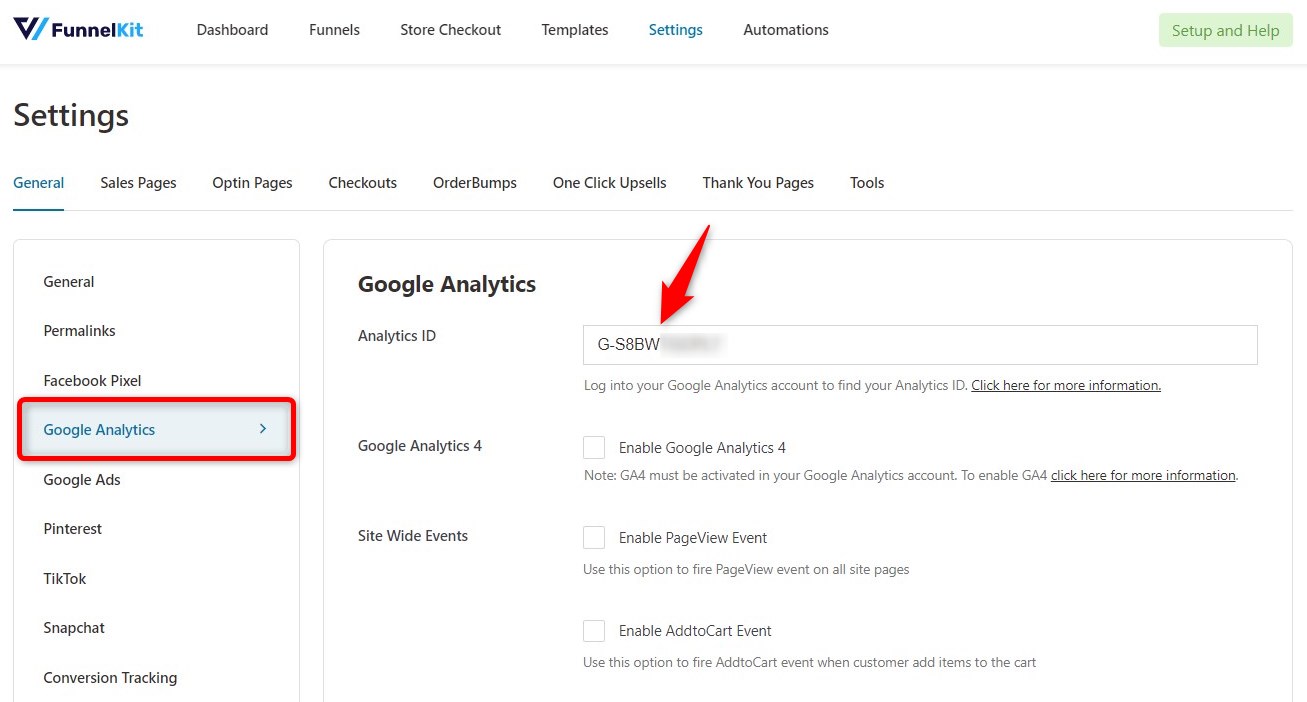Open the Checkouts tab
This screenshot has width=1307, height=702.
362,183
